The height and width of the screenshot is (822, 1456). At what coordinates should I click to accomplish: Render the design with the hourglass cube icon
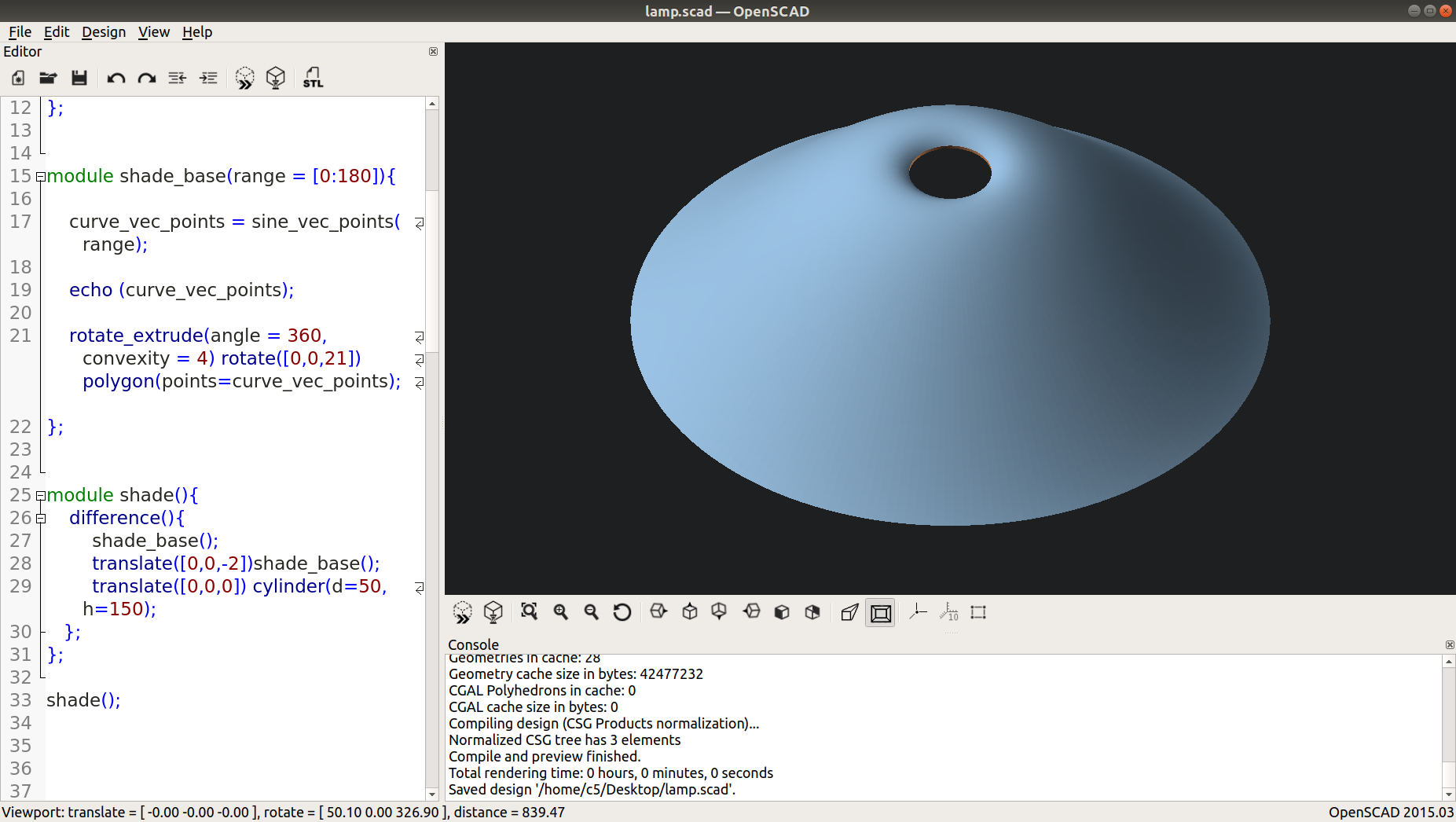276,78
